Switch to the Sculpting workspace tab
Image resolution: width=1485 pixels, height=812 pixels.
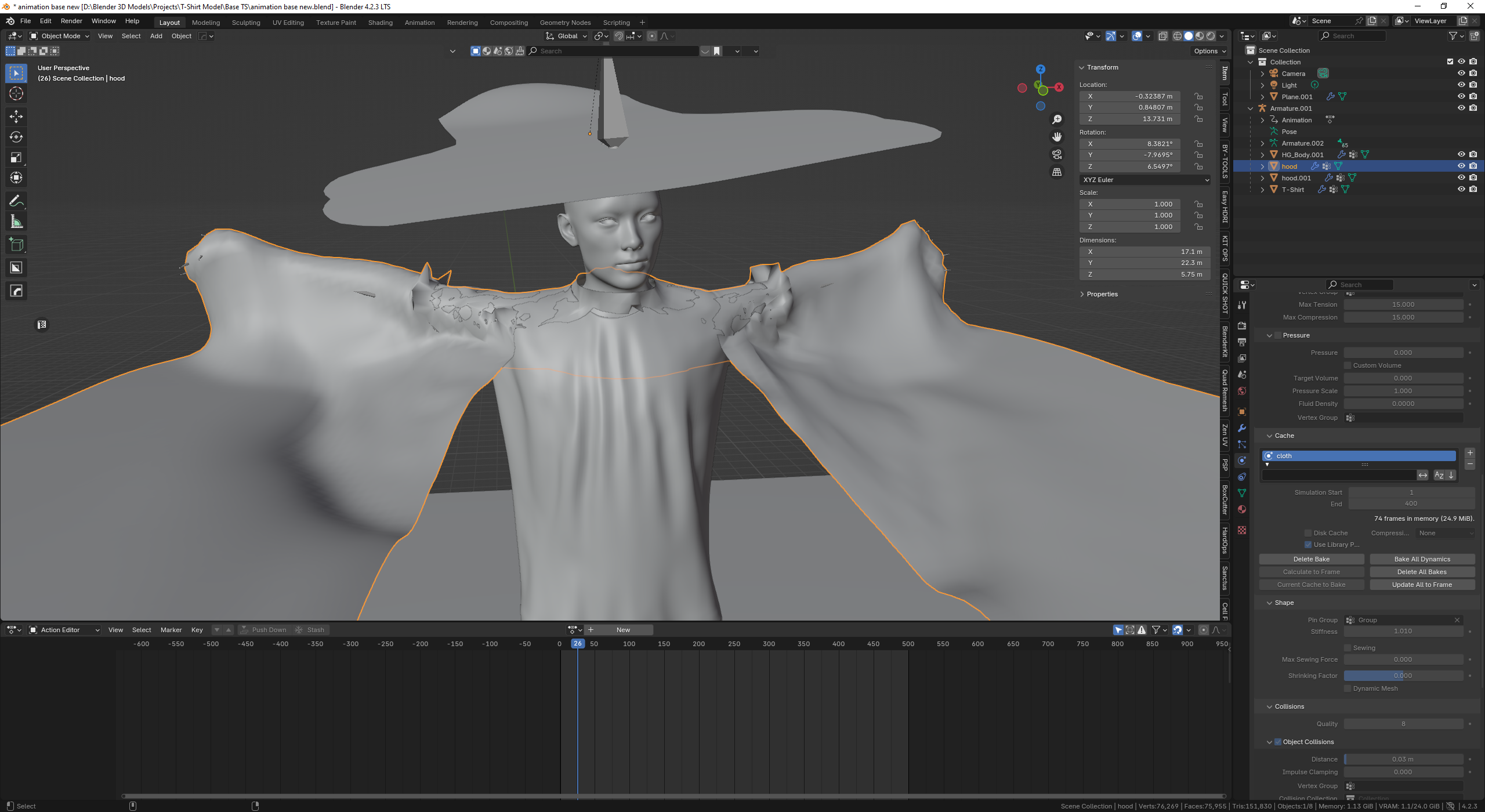click(x=246, y=23)
